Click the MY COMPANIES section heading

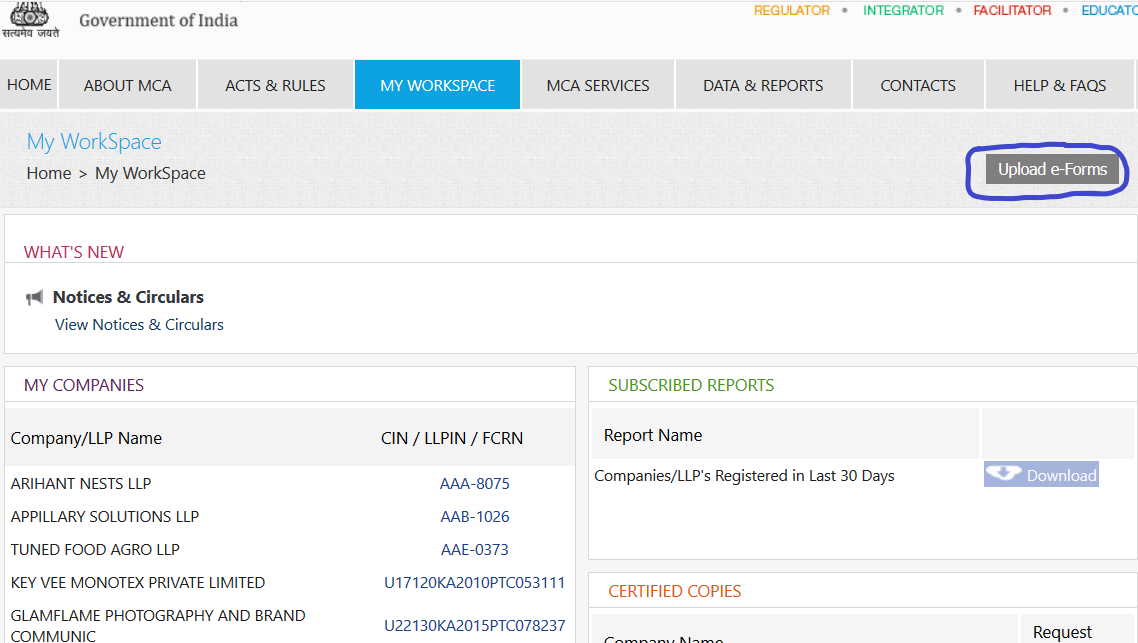click(83, 385)
